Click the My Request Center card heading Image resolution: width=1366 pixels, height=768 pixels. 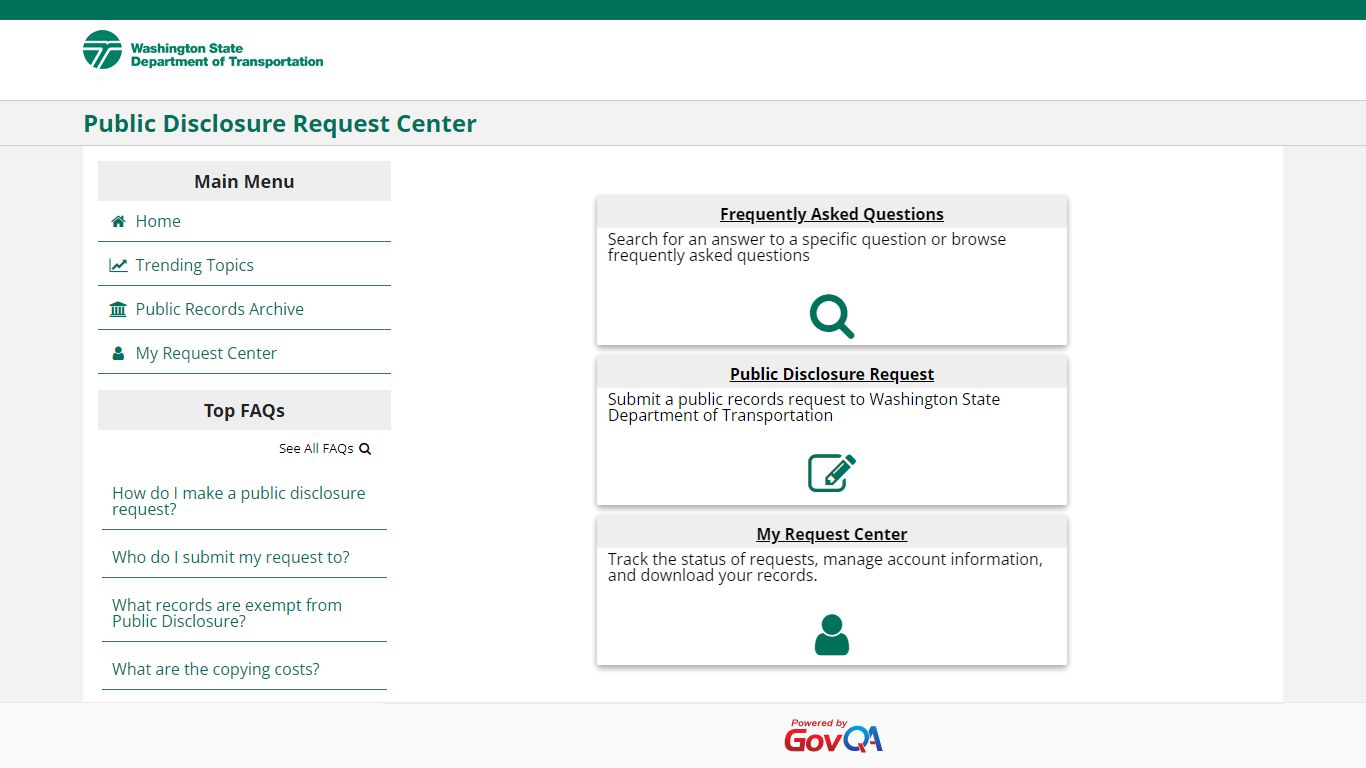832,534
